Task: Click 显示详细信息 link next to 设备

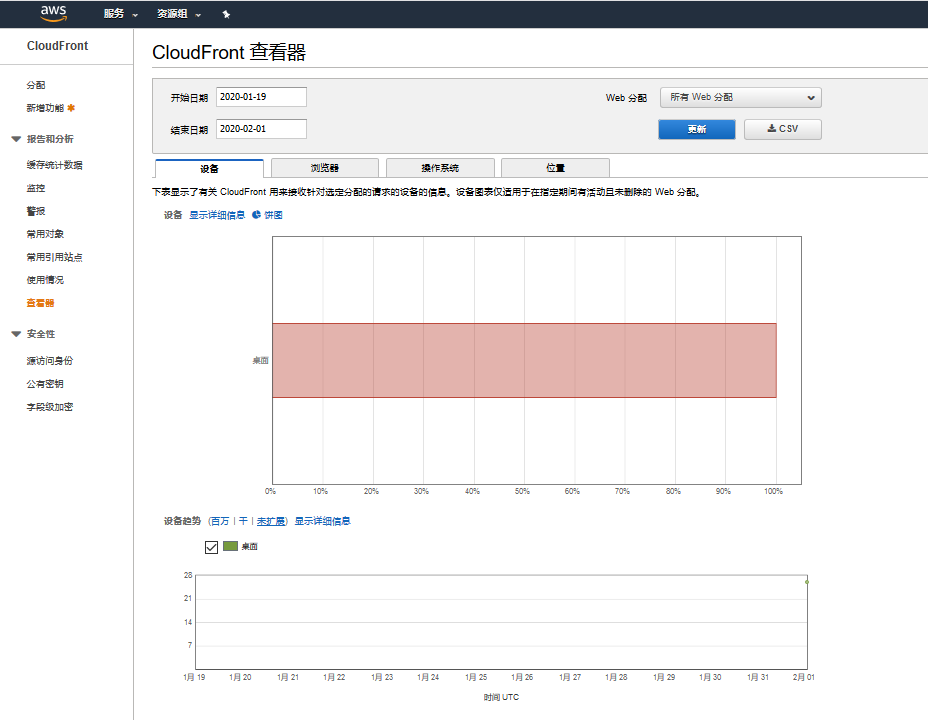Action: (x=217, y=215)
